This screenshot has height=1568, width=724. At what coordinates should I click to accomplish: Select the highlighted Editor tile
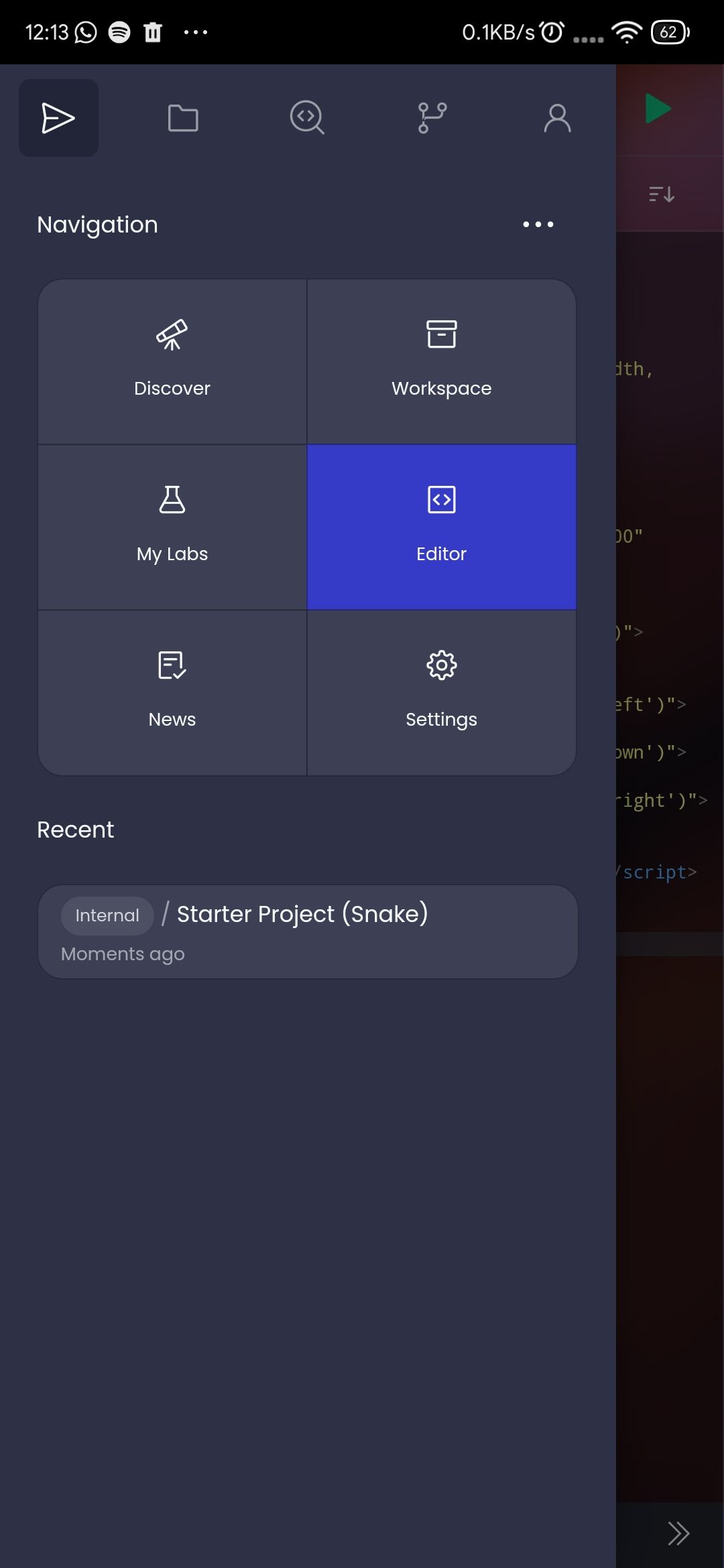point(441,525)
